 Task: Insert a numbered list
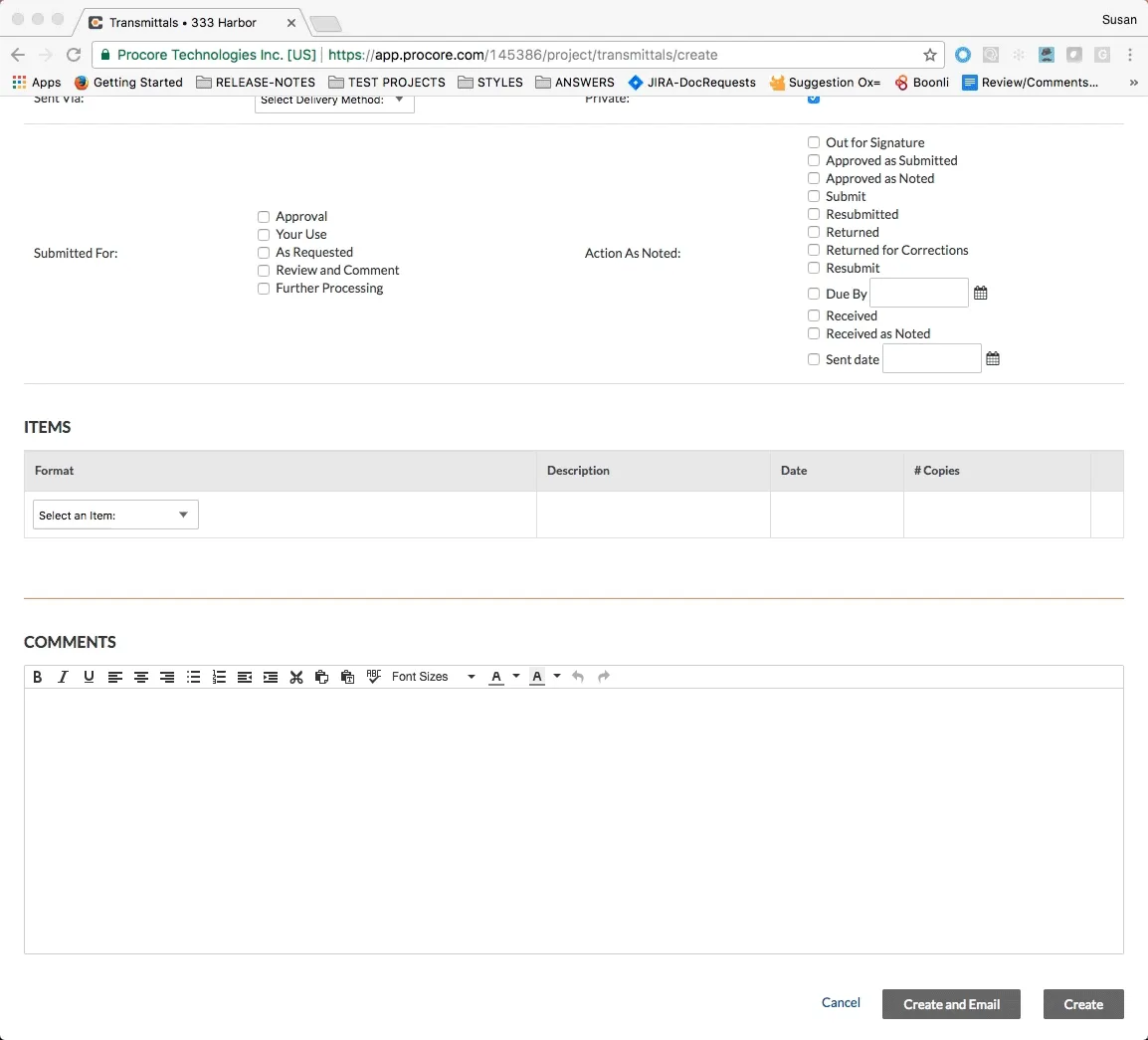[x=219, y=677]
